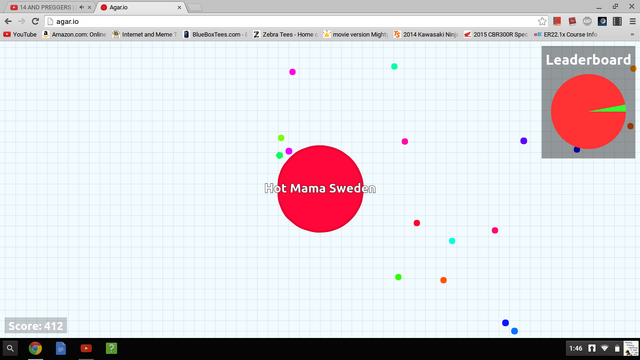The image size is (640, 360).
Task: Reload the agar.io page
Action: tap(36, 21)
